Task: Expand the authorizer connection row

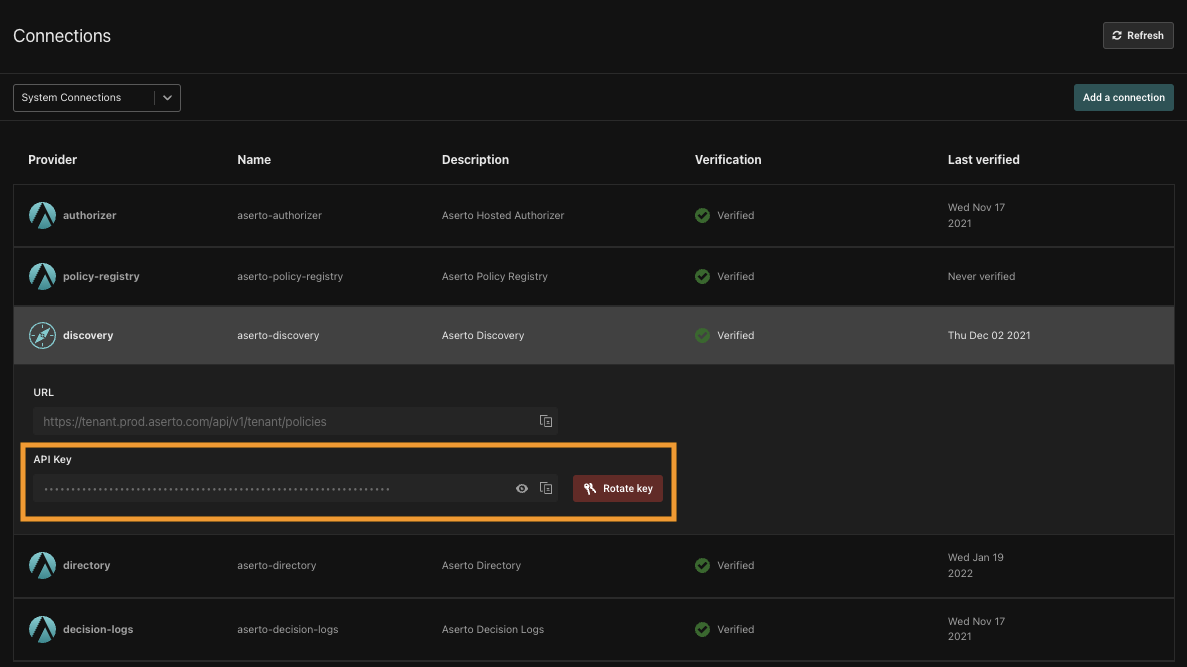Action: click(x=594, y=216)
